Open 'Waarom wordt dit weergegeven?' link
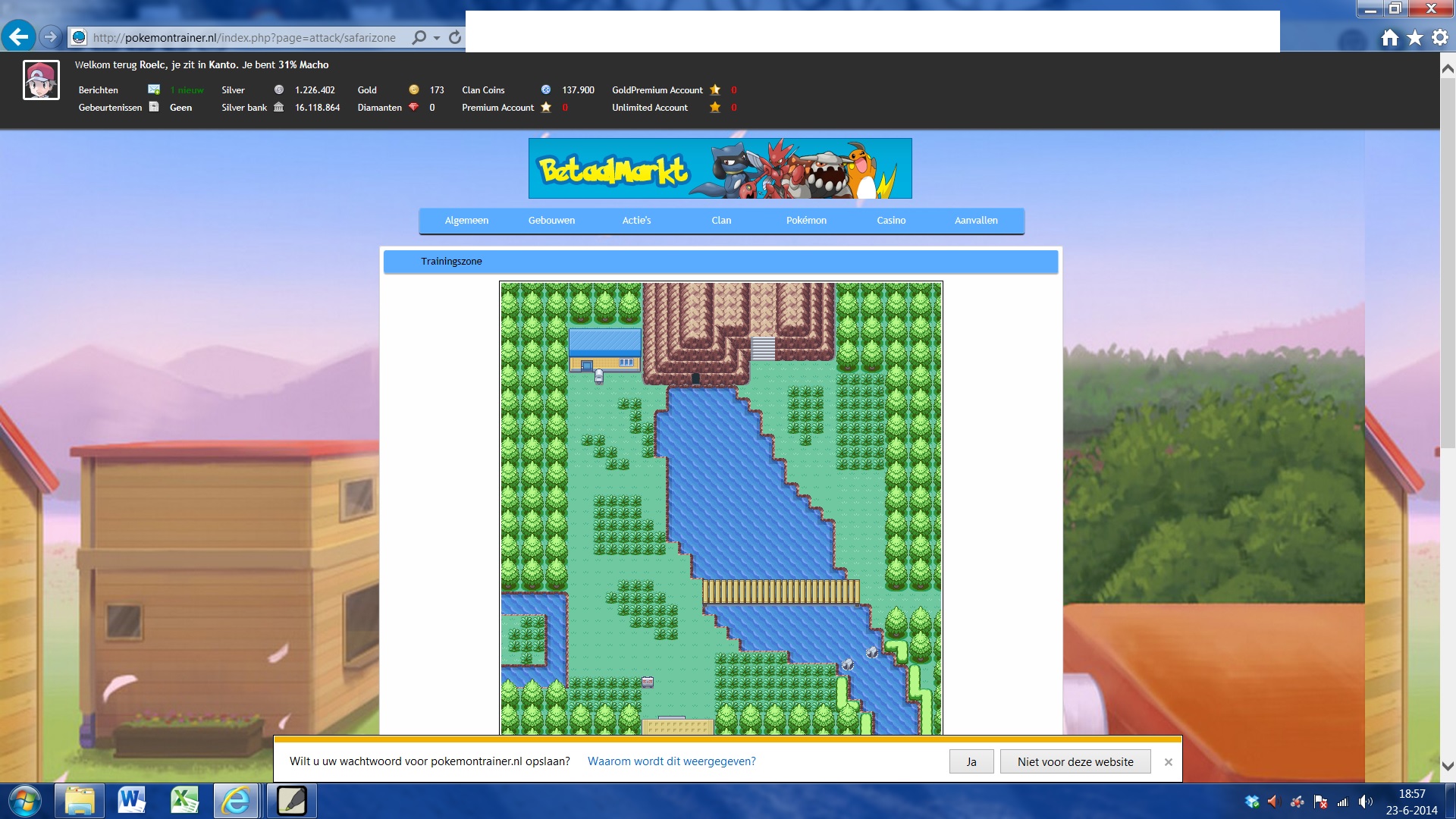 [671, 761]
